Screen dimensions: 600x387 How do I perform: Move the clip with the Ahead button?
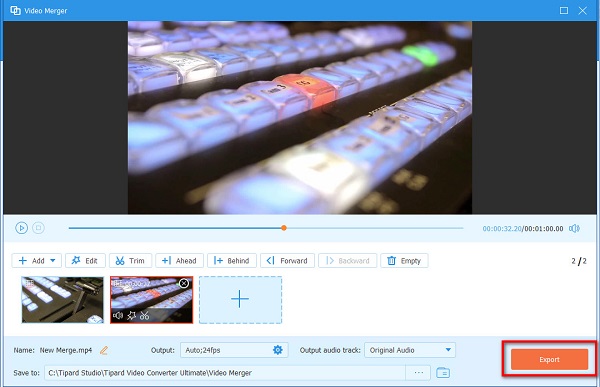tap(179, 261)
